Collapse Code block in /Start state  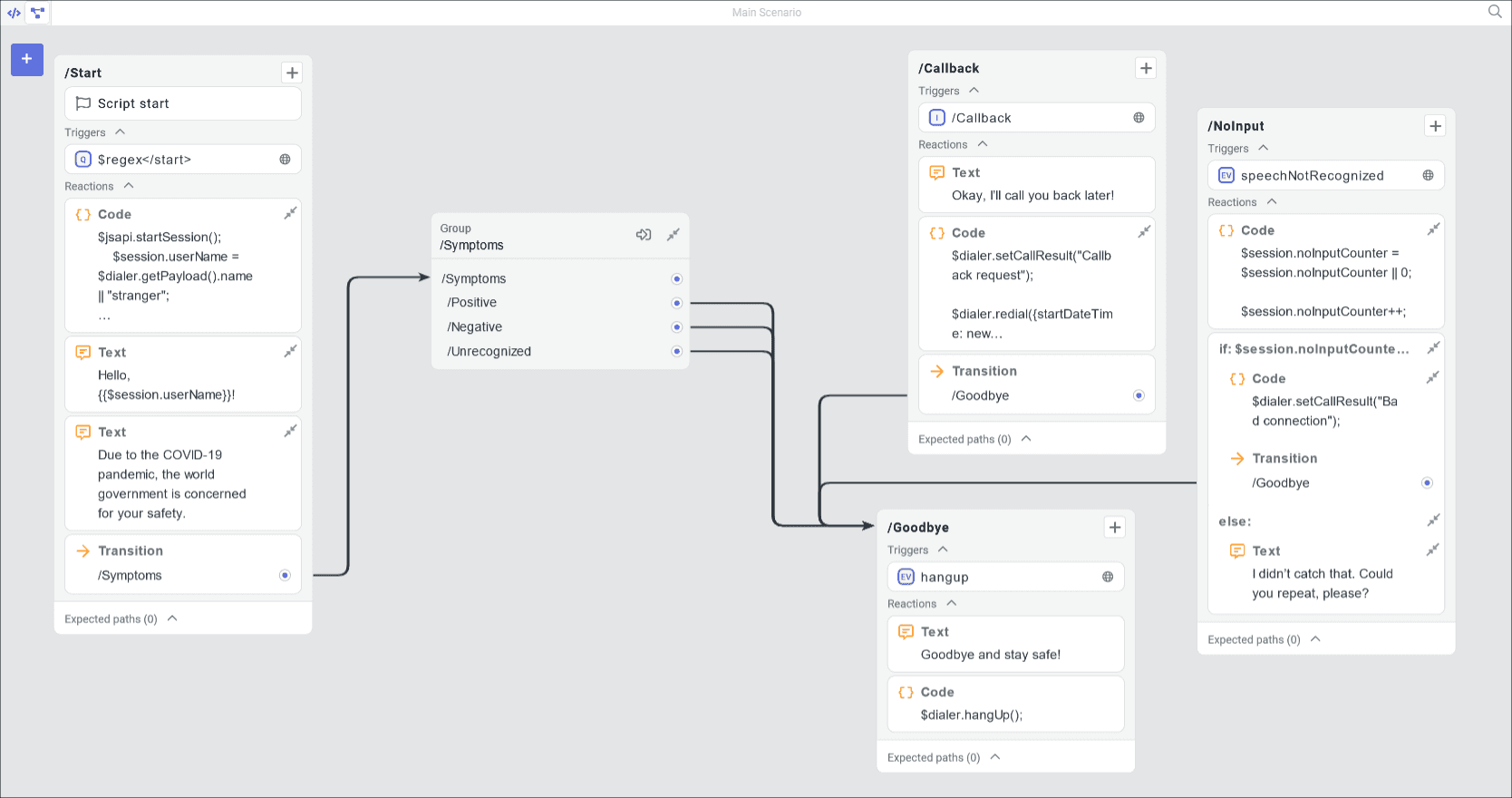[290, 213]
